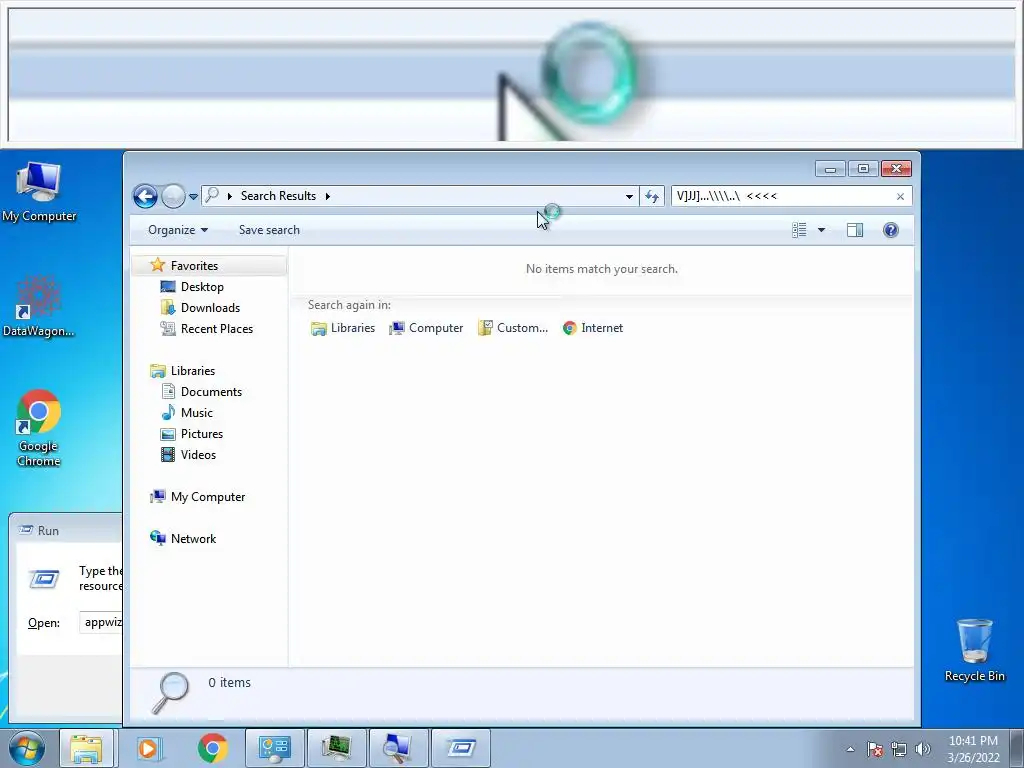
Task: Open the recent pages dropdown arrow
Action: pos(193,197)
